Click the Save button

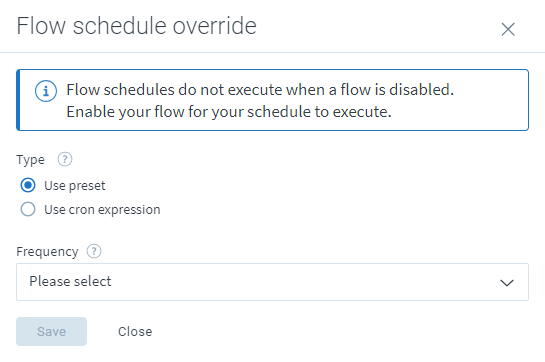coord(51,331)
